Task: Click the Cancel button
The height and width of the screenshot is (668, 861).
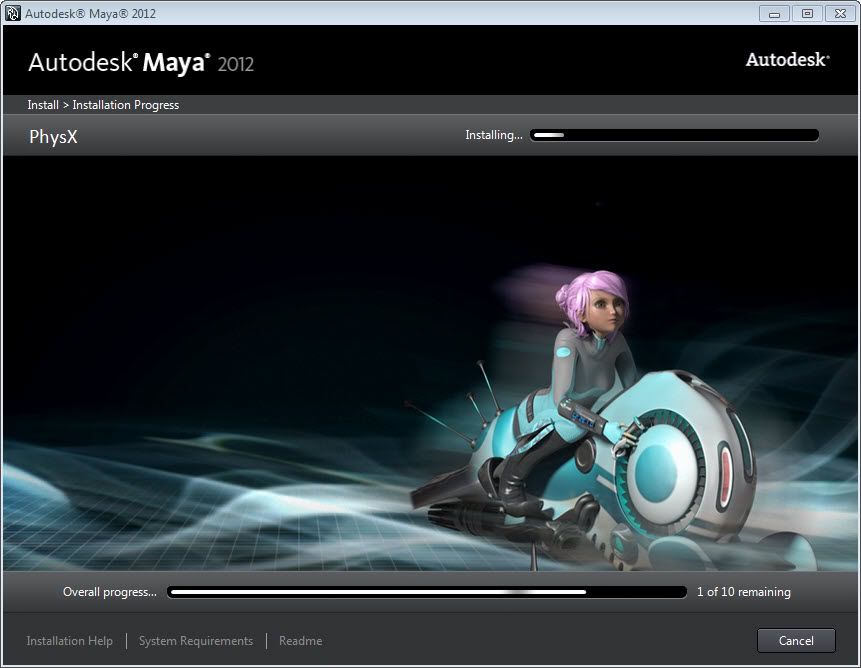Action: [796, 640]
